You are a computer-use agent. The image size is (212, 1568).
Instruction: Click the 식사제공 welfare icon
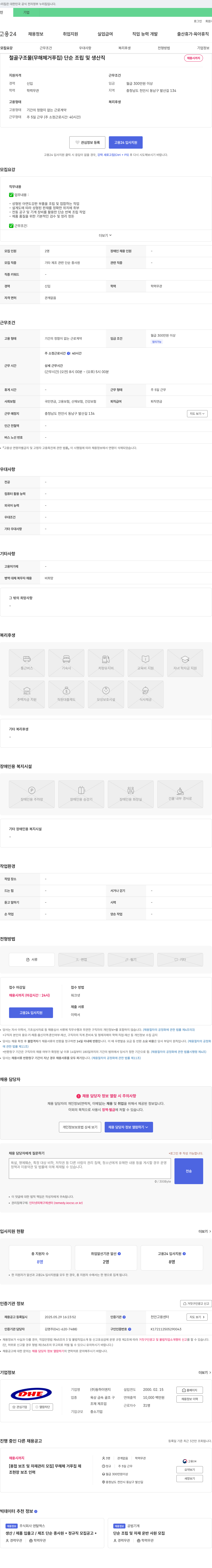coord(146,694)
